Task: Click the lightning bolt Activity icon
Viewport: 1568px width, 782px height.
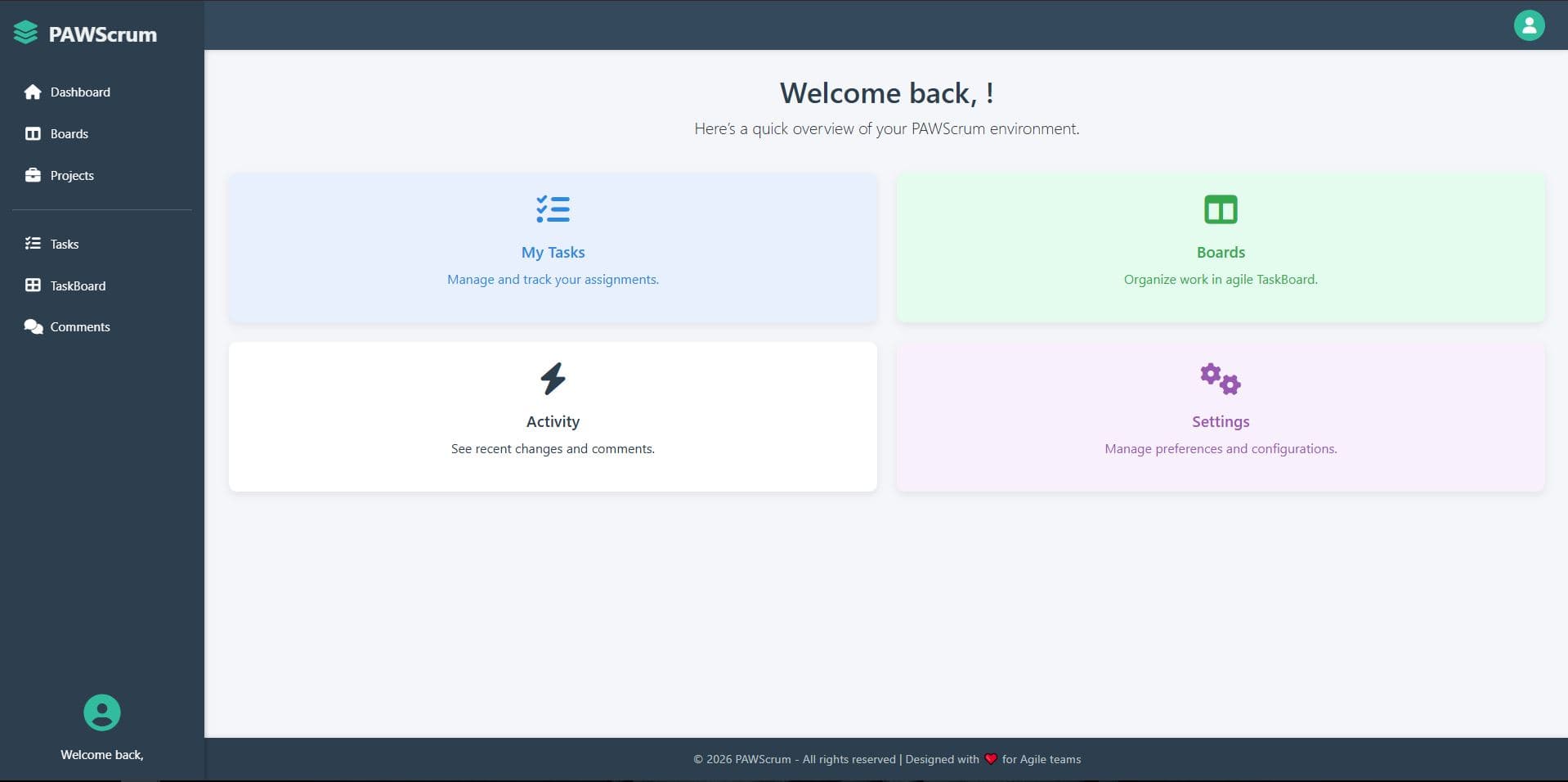Action: (553, 378)
